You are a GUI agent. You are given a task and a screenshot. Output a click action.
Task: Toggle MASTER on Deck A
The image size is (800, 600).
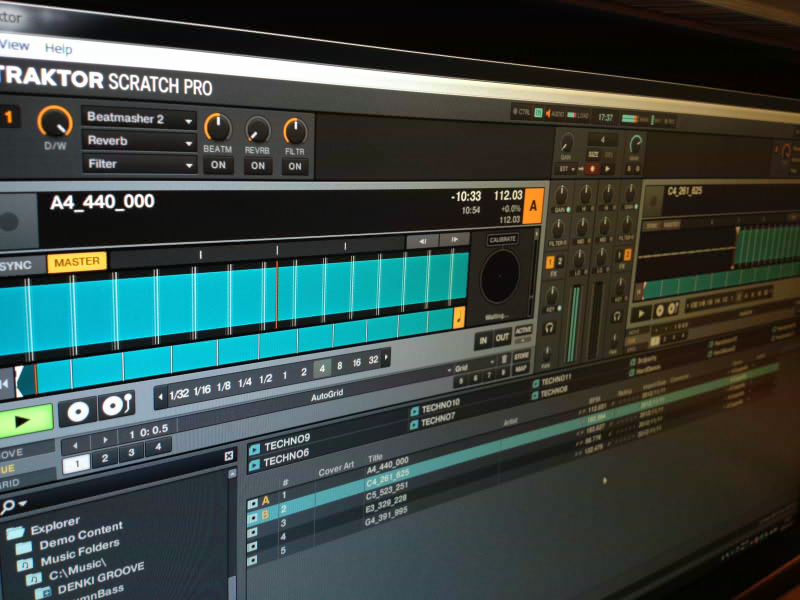point(77,262)
